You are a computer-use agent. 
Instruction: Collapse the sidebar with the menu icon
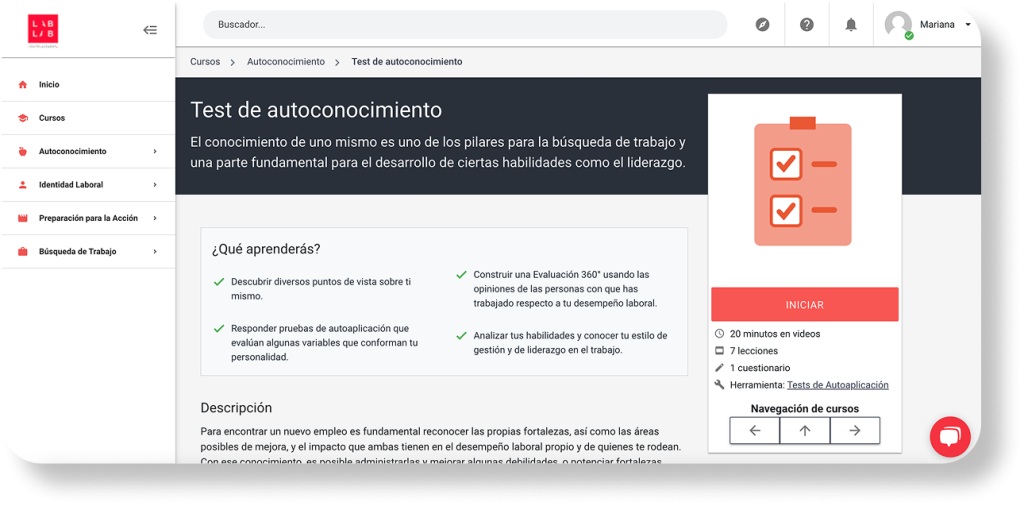[150, 30]
